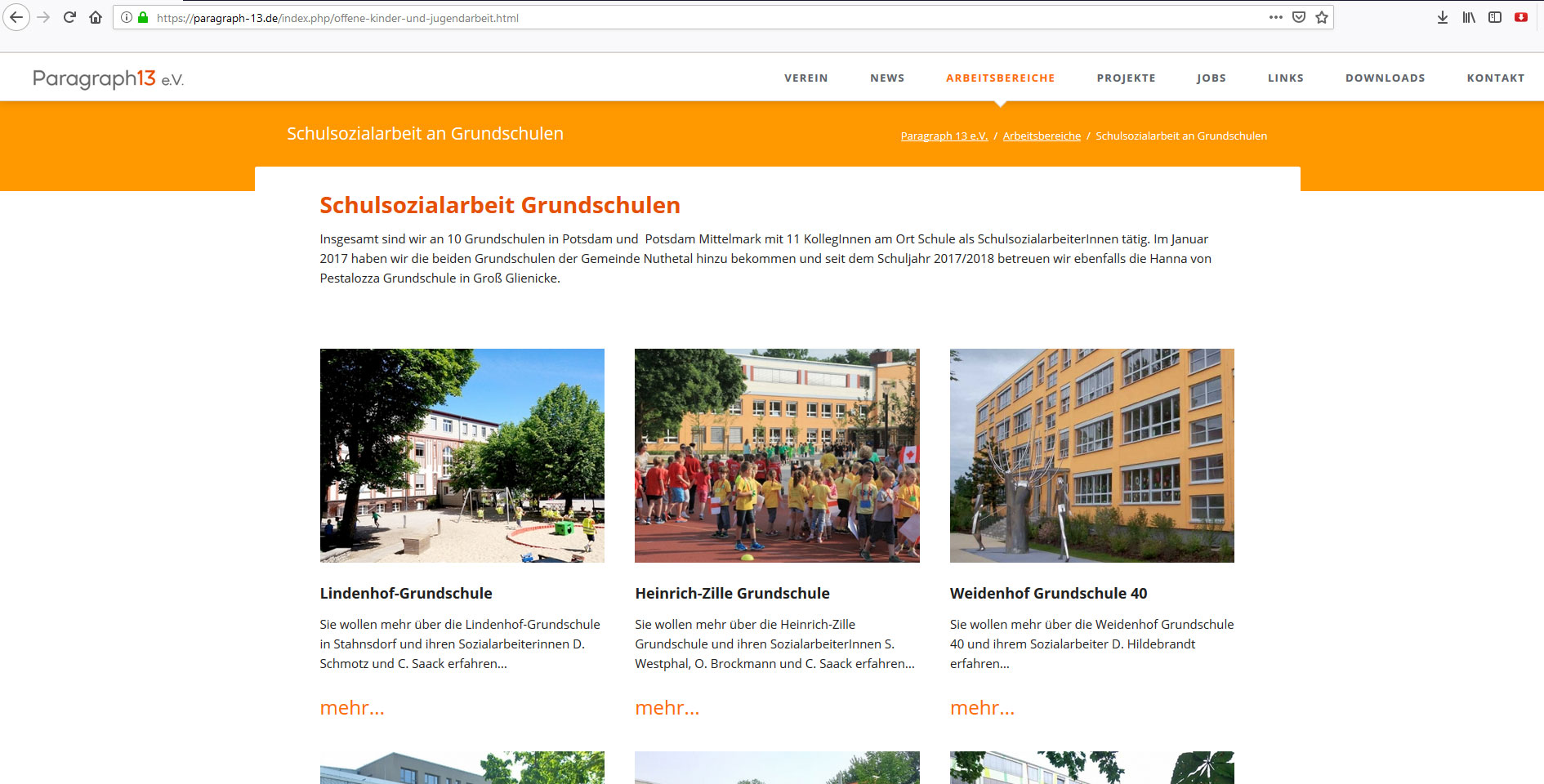Click the Pocket save icon
Viewport: 1544px width, 784px height.
1299,17
